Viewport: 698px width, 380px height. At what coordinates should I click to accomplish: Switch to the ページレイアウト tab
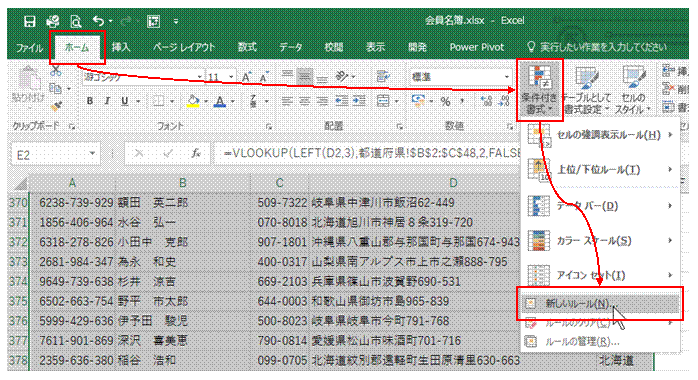[x=184, y=47]
